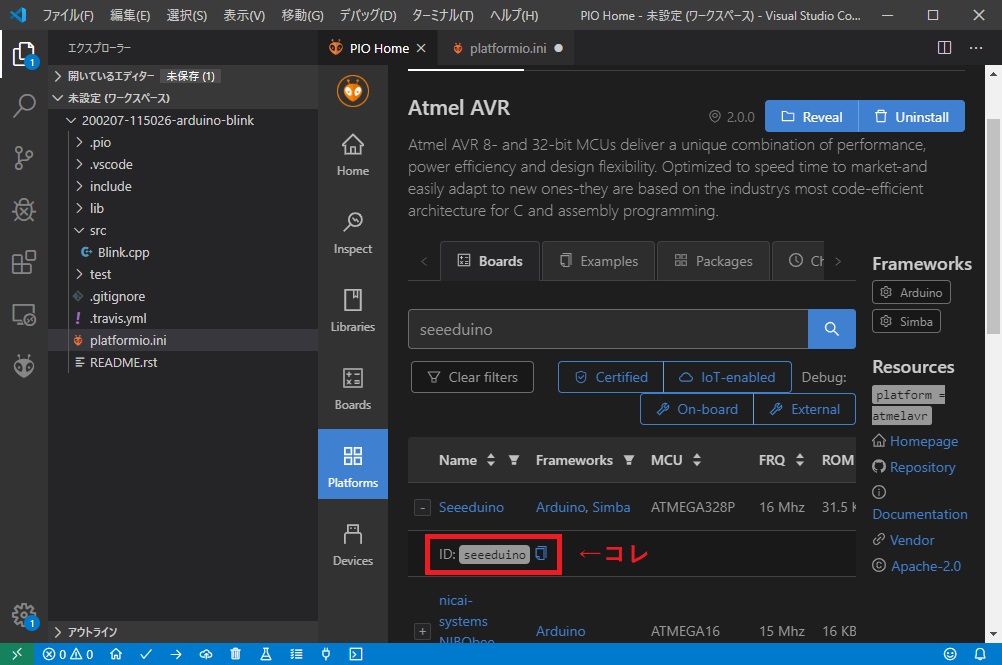Image resolution: width=1002 pixels, height=665 pixels.
Task: Click the PIO Home page vertical scrollbar
Action: (992, 226)
